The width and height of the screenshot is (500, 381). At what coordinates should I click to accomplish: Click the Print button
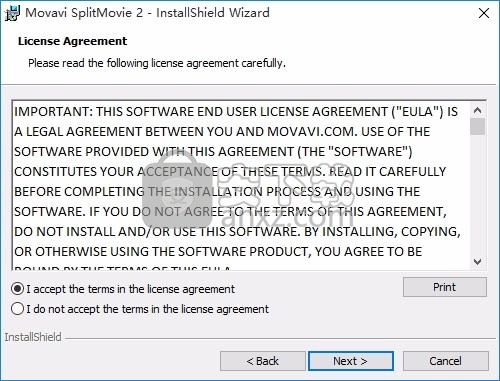[445, 287]
